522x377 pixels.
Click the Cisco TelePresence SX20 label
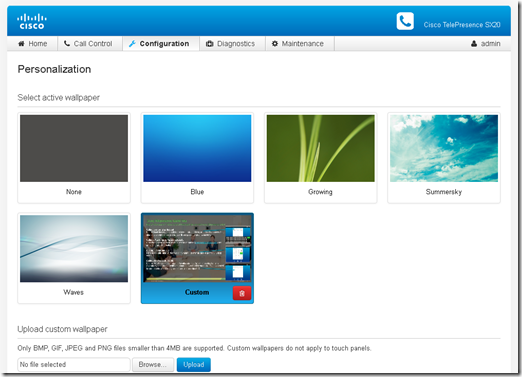(462, 25)
